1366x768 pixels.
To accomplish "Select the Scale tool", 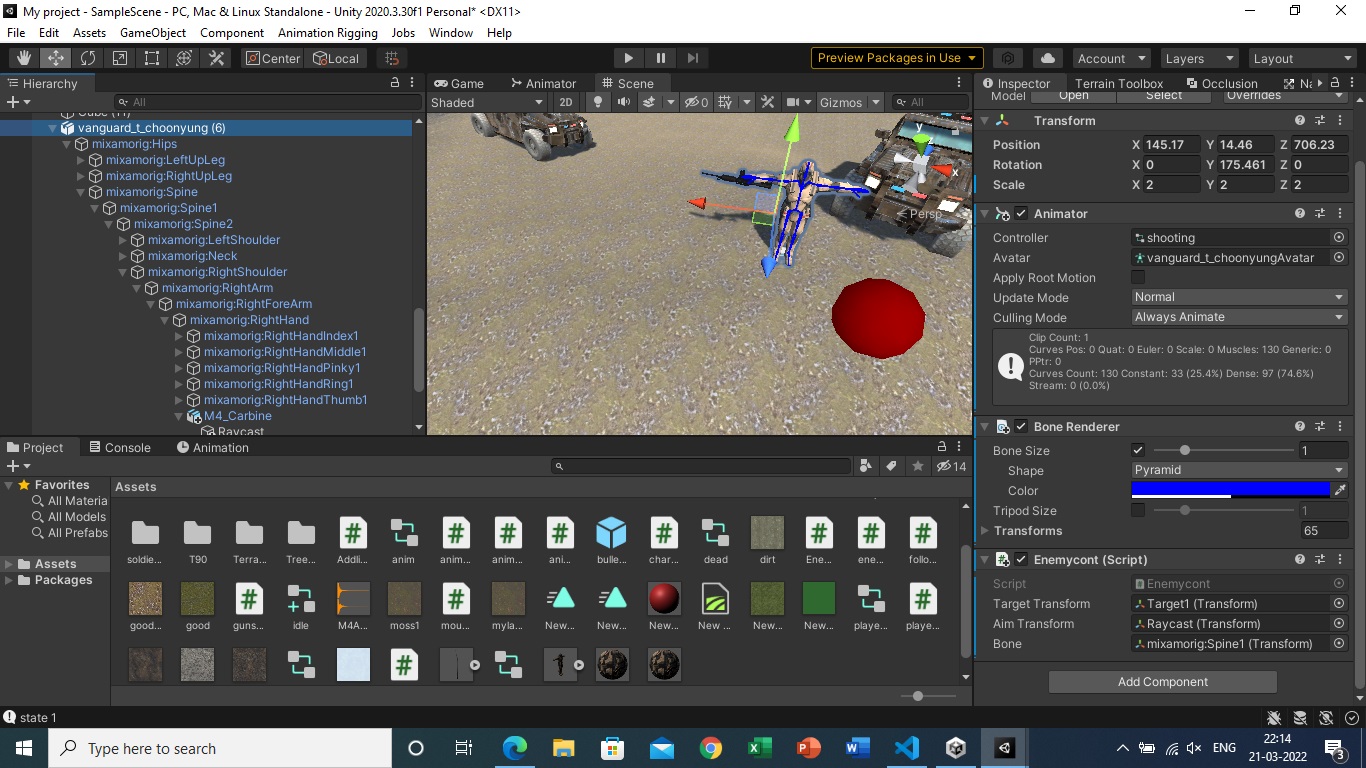I will tap(120, 58).
